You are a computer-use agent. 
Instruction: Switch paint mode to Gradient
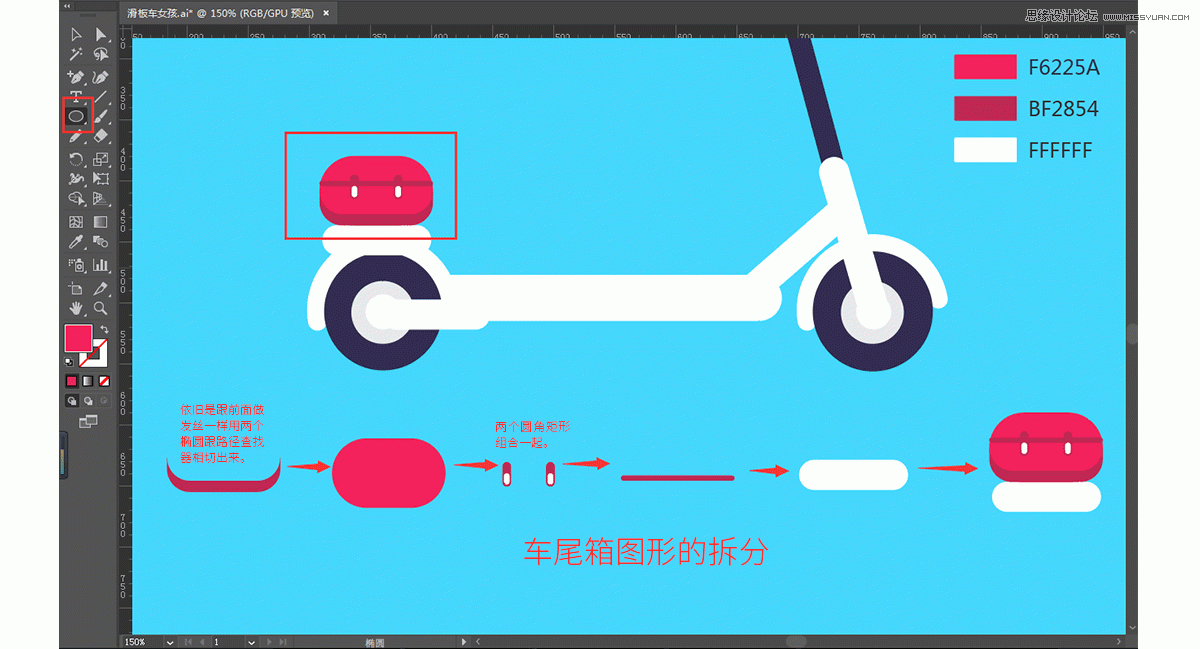coord(87,381)
